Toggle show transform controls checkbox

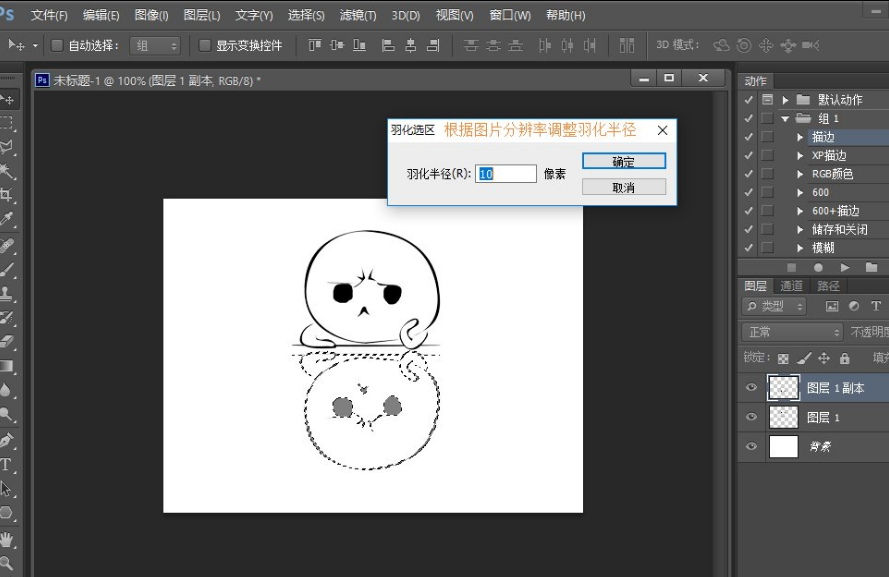(x=205, y=46)
